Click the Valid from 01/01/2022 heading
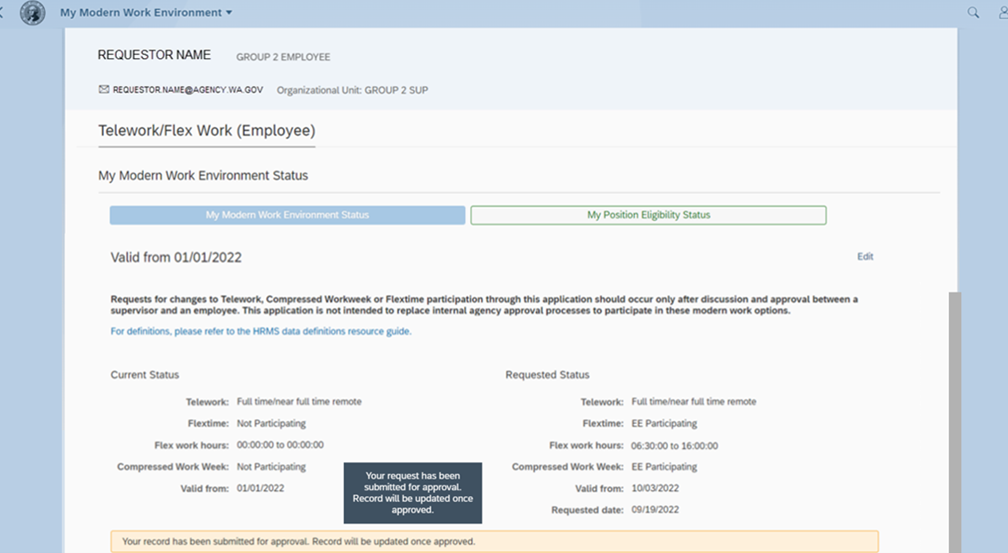This screenshot has width=1008, height=553. coord(176,257)
